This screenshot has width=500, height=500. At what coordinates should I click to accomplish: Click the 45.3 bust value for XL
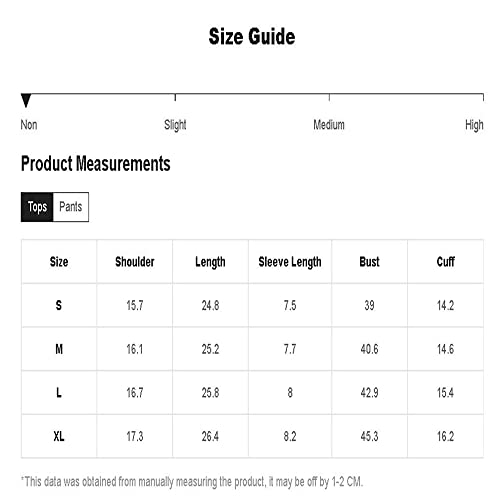tap(369, 436)
